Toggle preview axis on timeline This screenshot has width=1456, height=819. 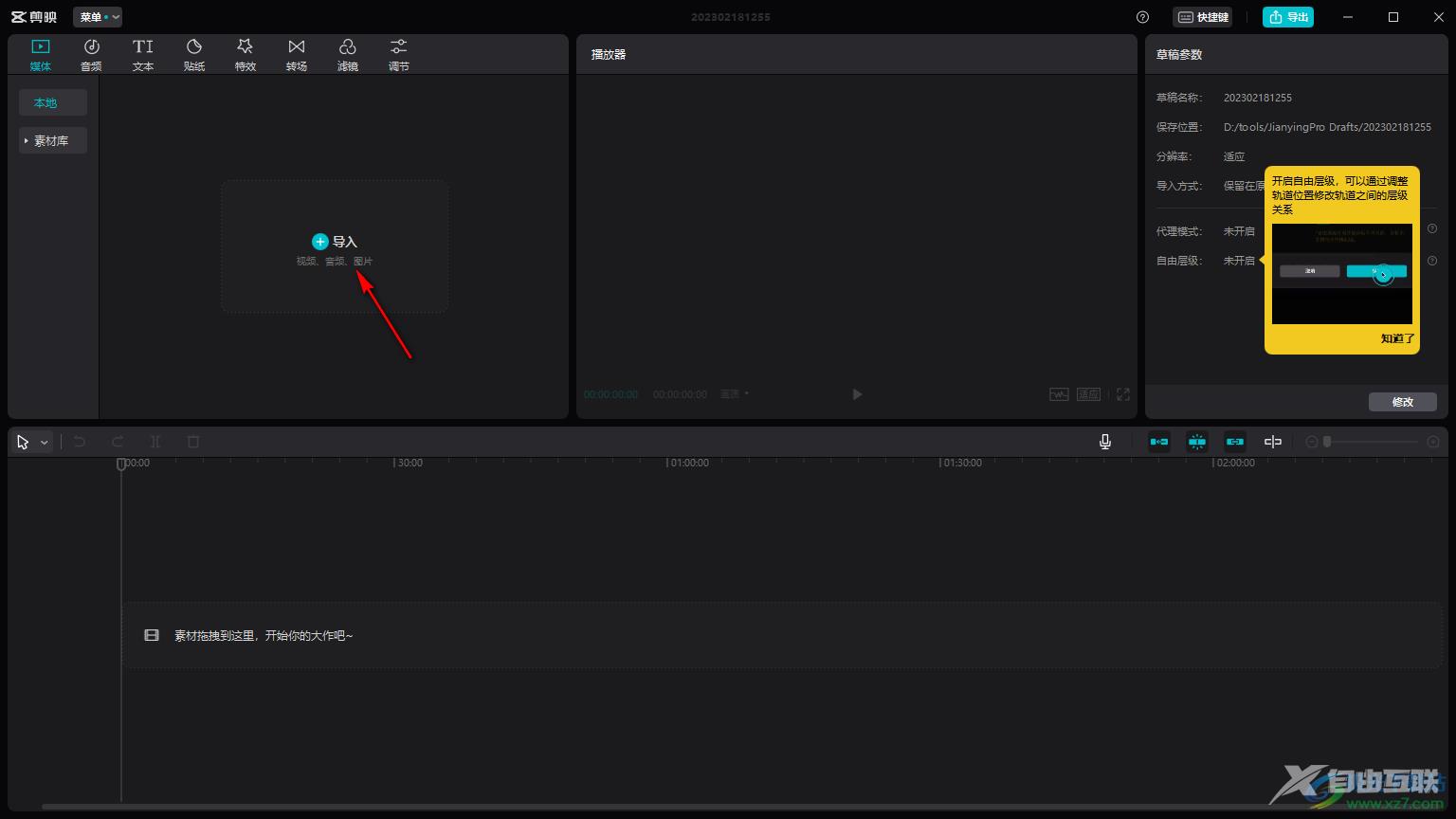1273,442
